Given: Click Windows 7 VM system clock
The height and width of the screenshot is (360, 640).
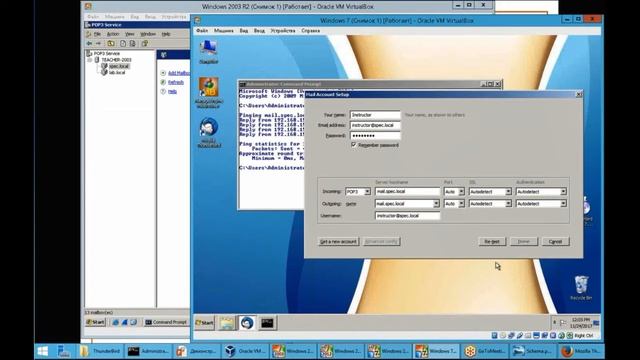Looking at the screenshot, I should (x=582, y=323).
